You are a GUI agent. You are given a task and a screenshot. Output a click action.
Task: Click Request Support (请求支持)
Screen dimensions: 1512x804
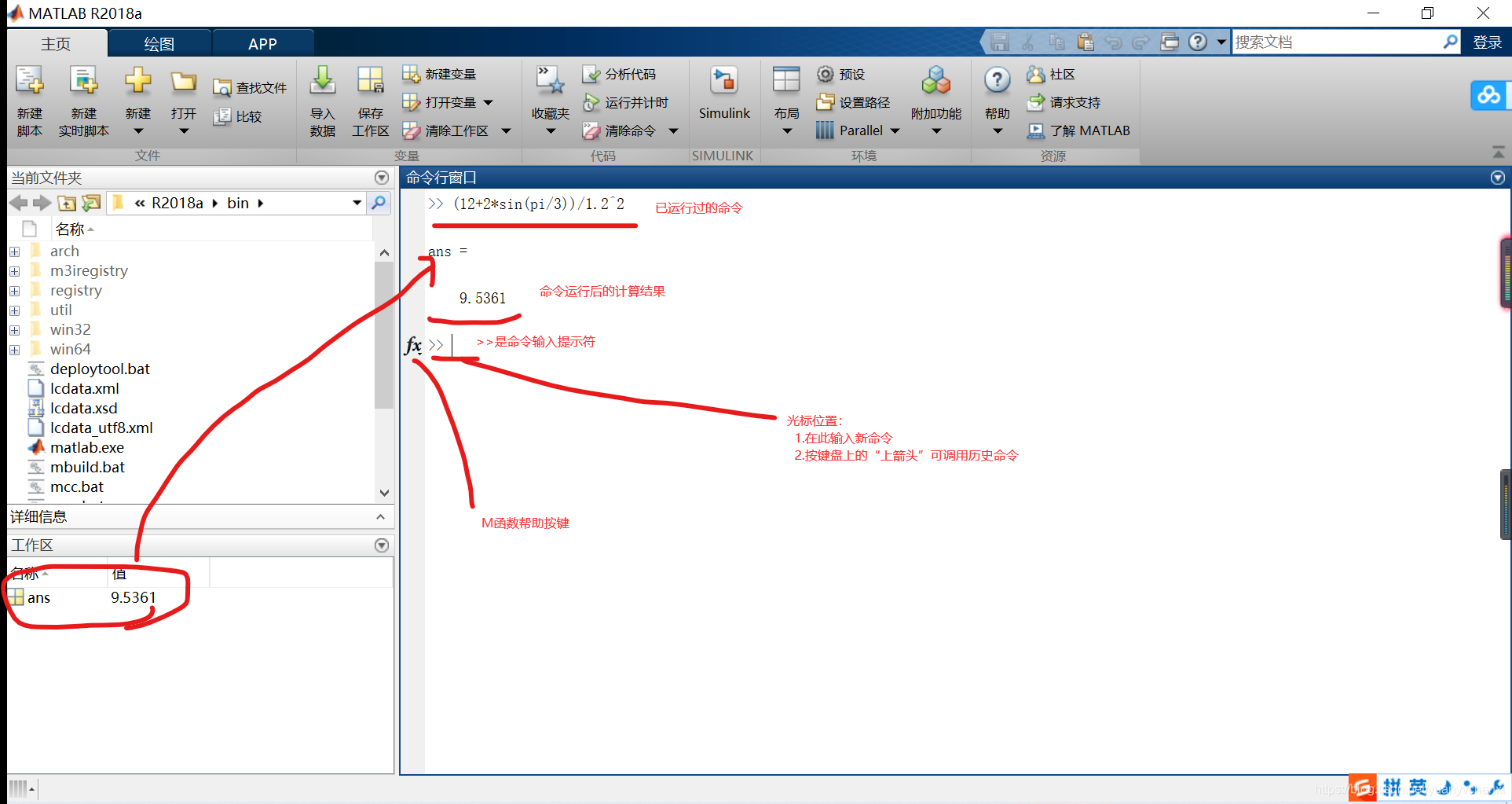(1064, 102)
